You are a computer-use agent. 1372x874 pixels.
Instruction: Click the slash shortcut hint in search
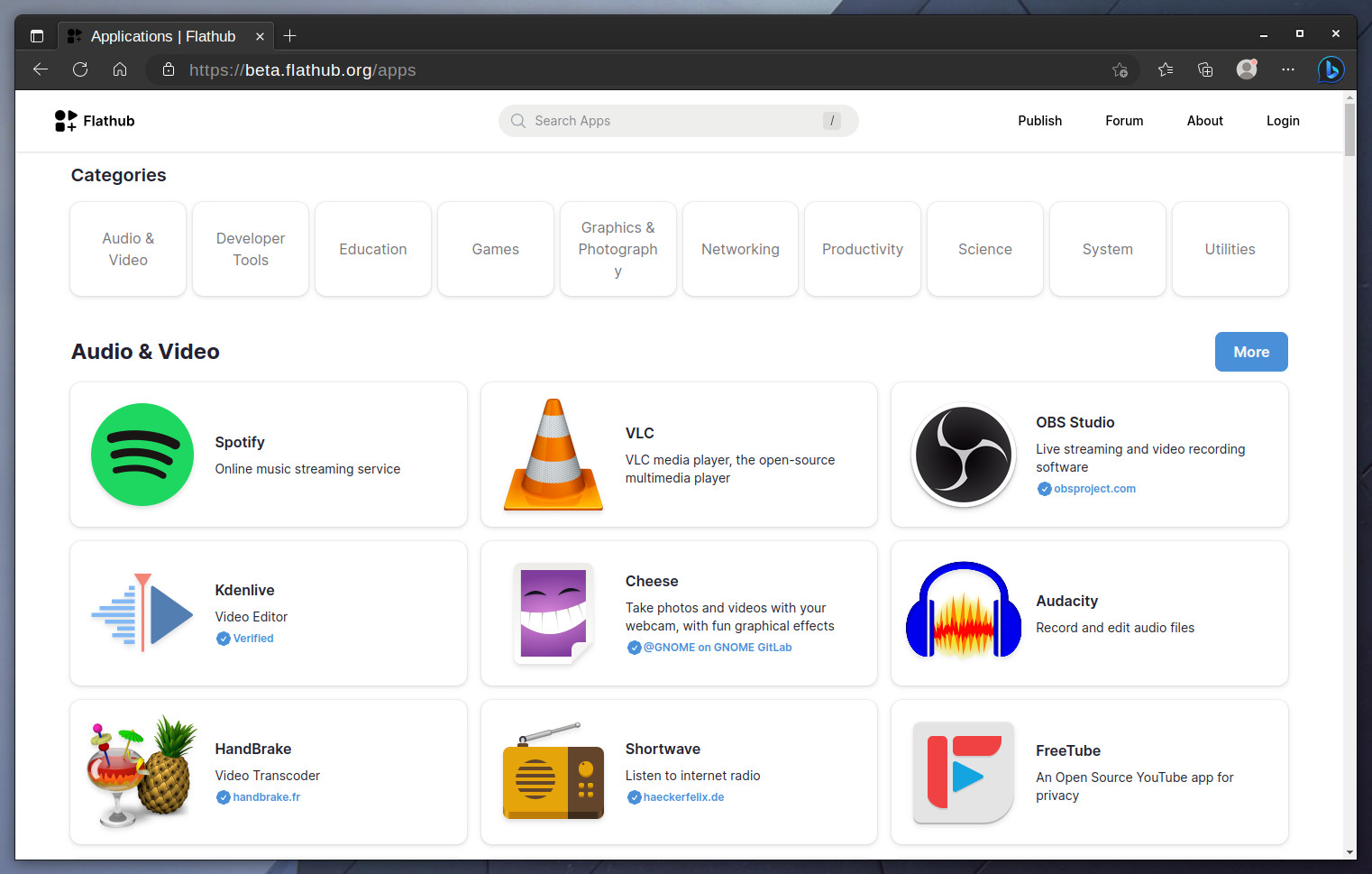point(832,121)
